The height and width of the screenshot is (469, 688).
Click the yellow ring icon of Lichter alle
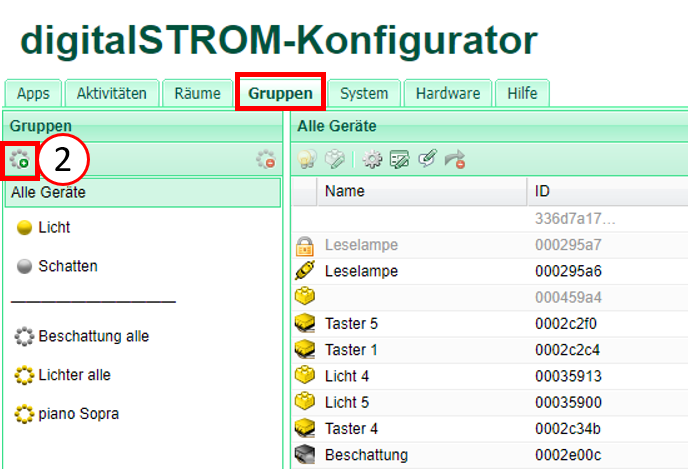24,375
